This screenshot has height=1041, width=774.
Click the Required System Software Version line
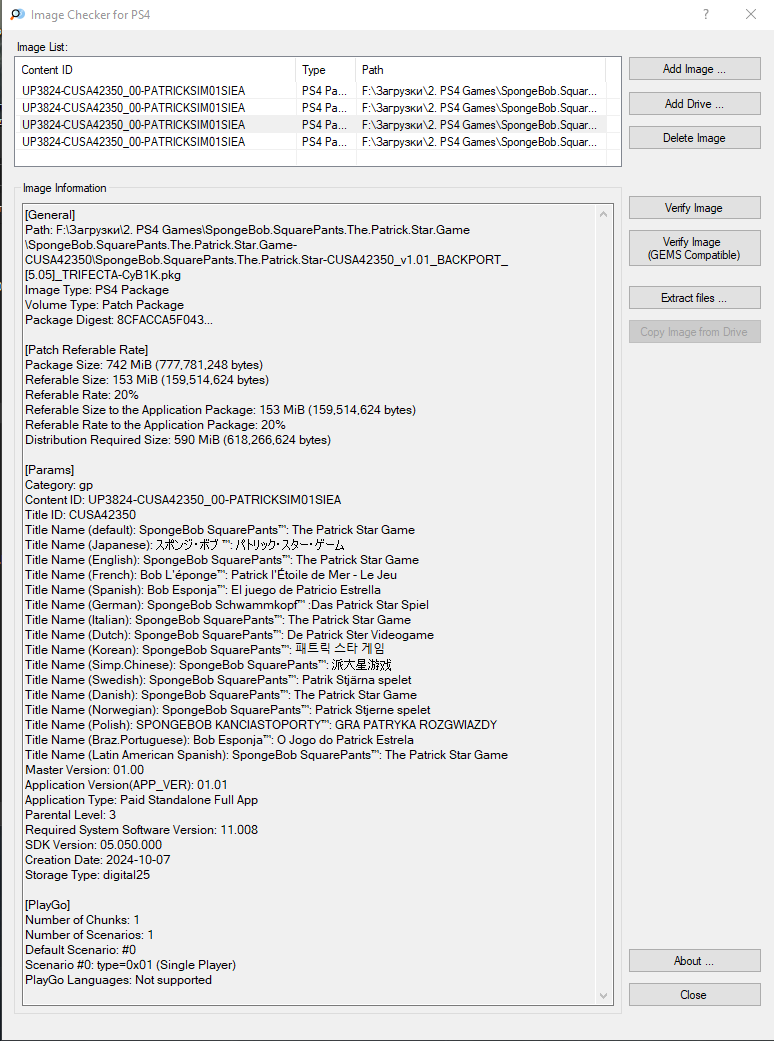pos(141,830)
